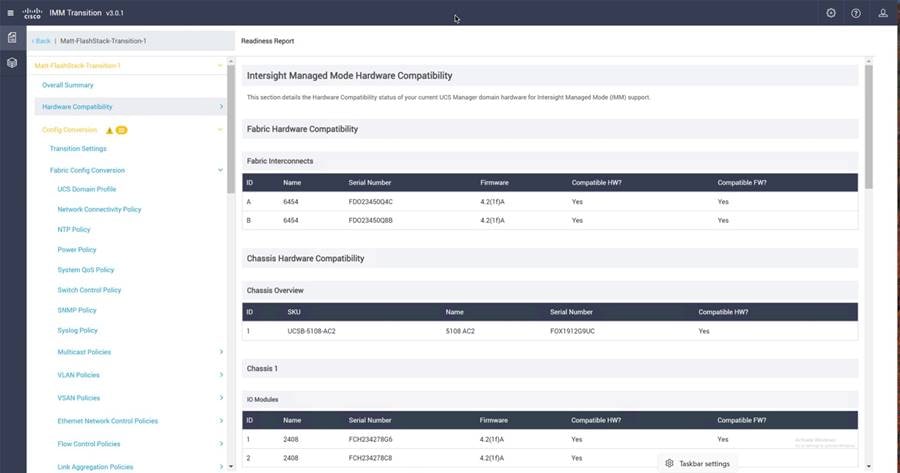This screenshot has width=900, height=473.
Task: Click IMM Transition app title
Action: click(x=75, y=13)
